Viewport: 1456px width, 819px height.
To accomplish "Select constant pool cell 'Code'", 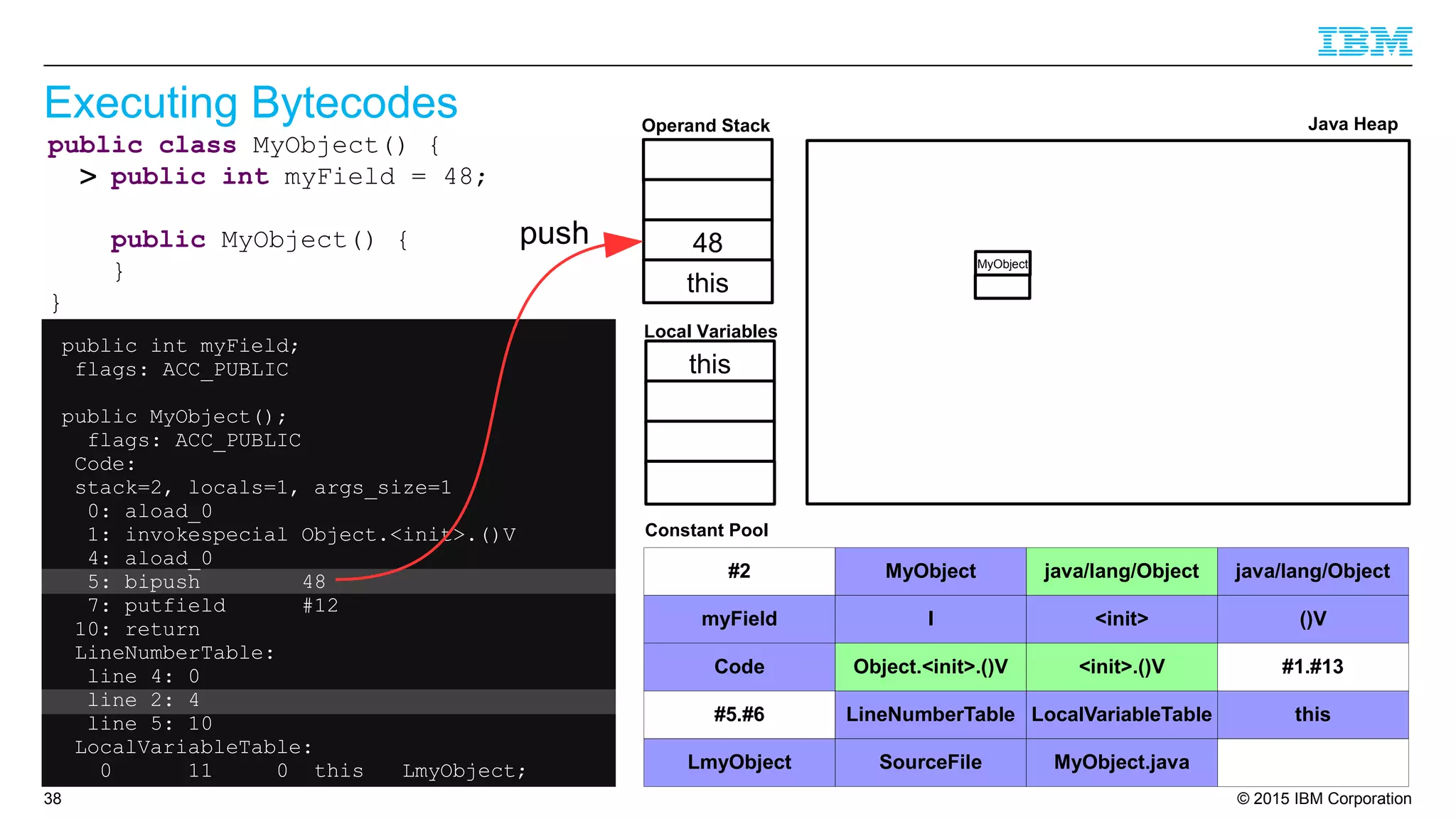I will [x=739, y=666].
